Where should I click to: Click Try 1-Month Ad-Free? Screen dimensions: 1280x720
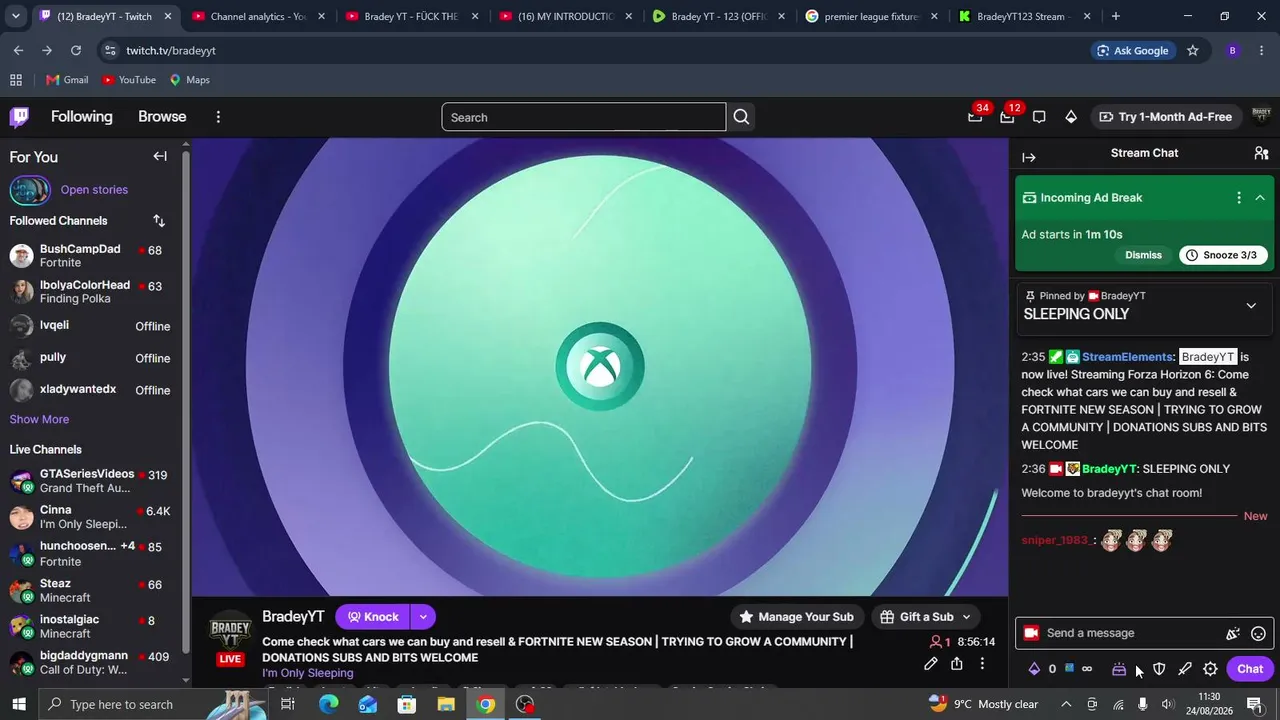(x=1165, y=117)
